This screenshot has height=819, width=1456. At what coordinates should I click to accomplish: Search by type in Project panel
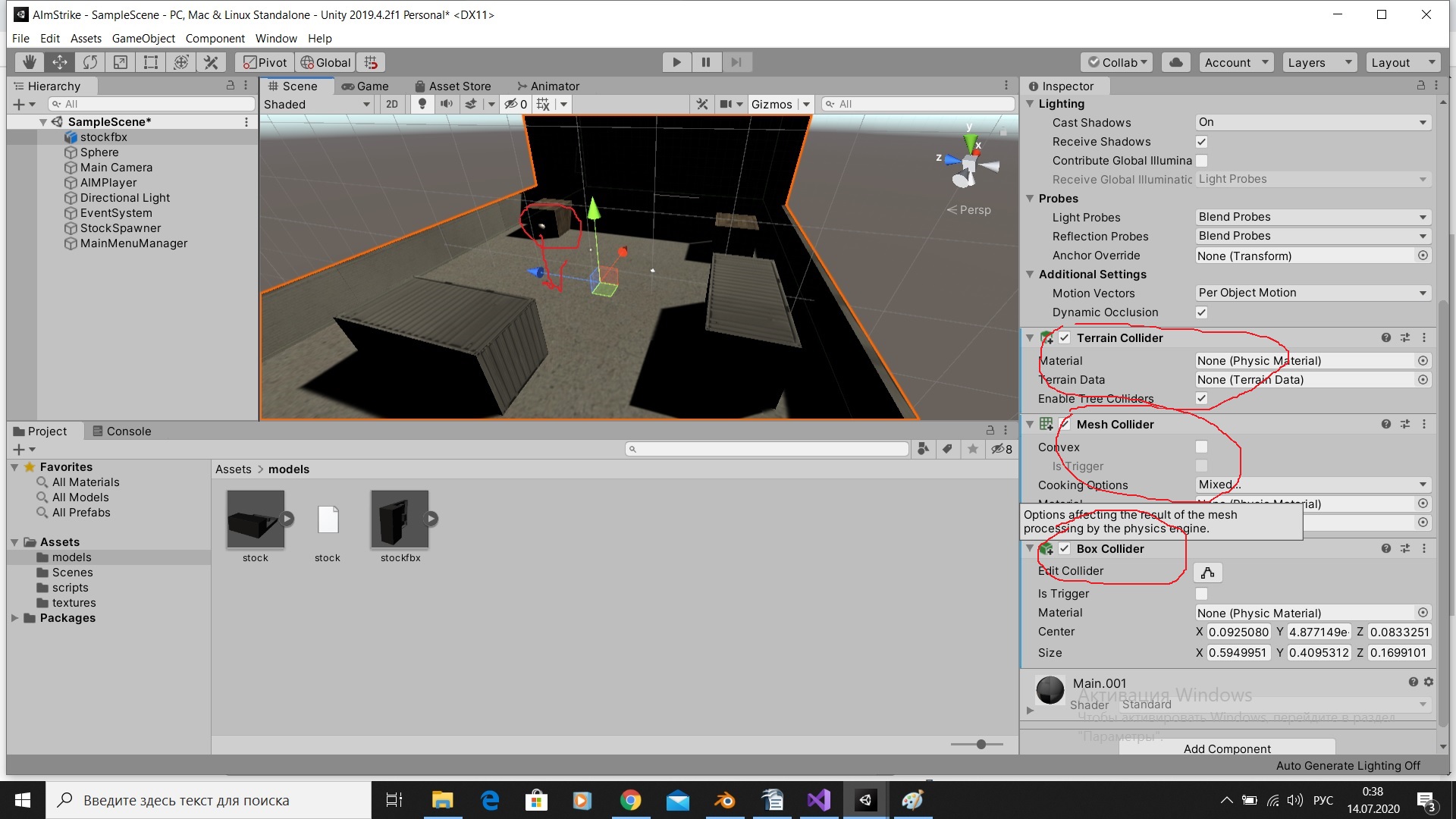(x=923, y=449)
